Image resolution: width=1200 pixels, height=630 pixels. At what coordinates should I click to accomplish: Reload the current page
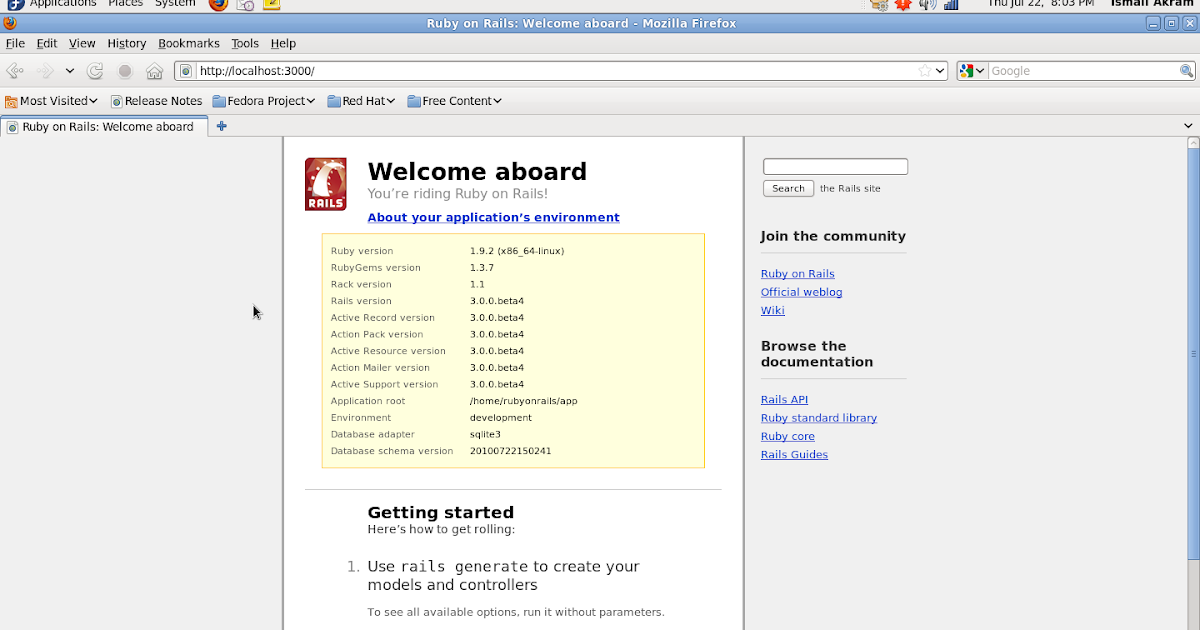pyautogui.click(x=96, y=71)
